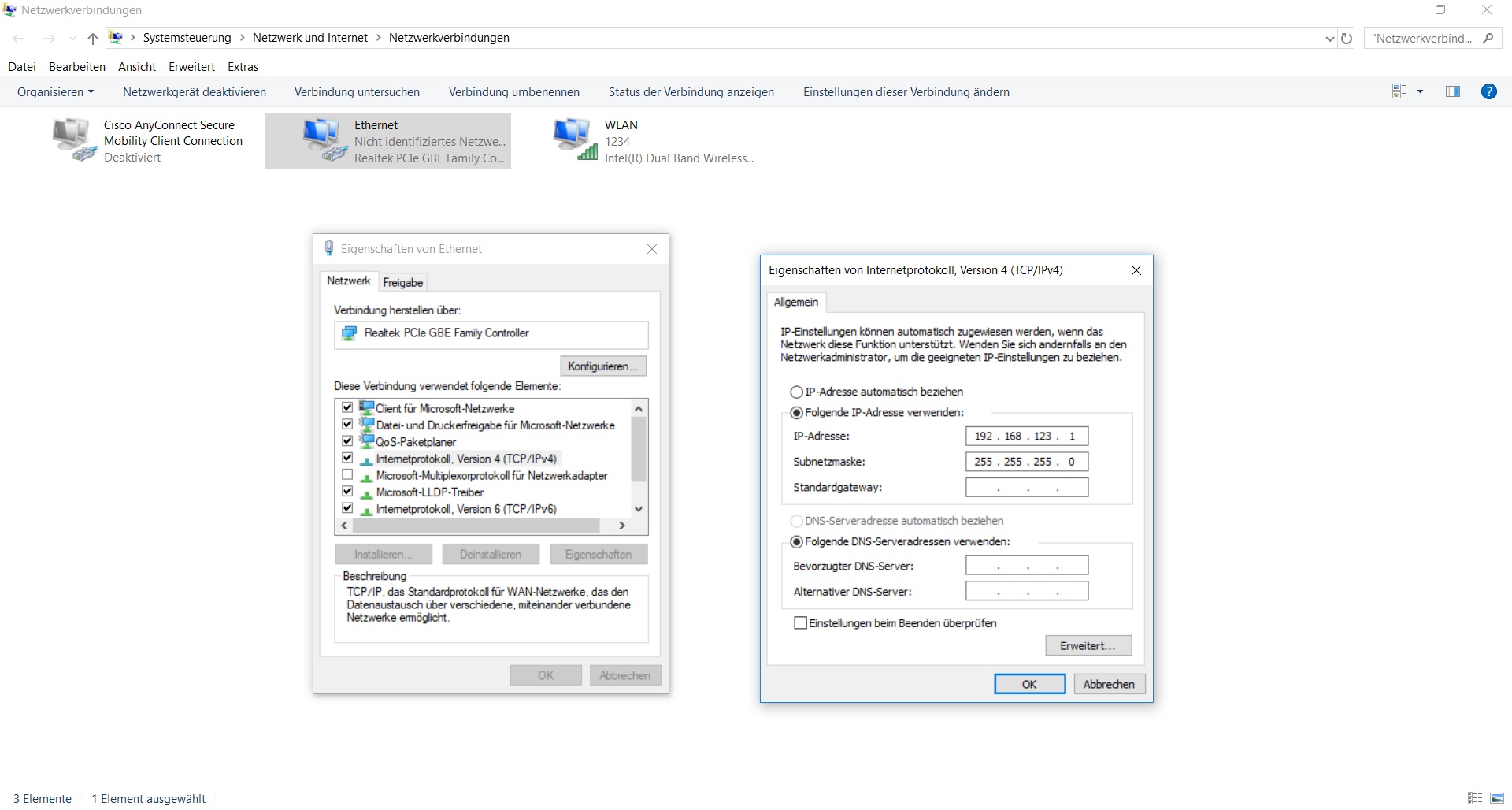Image resolution: width=1512 pixels, height=810 pixels.
Task: Click the Bevorzugter DNS-Server field
Action: point(1027,566)
